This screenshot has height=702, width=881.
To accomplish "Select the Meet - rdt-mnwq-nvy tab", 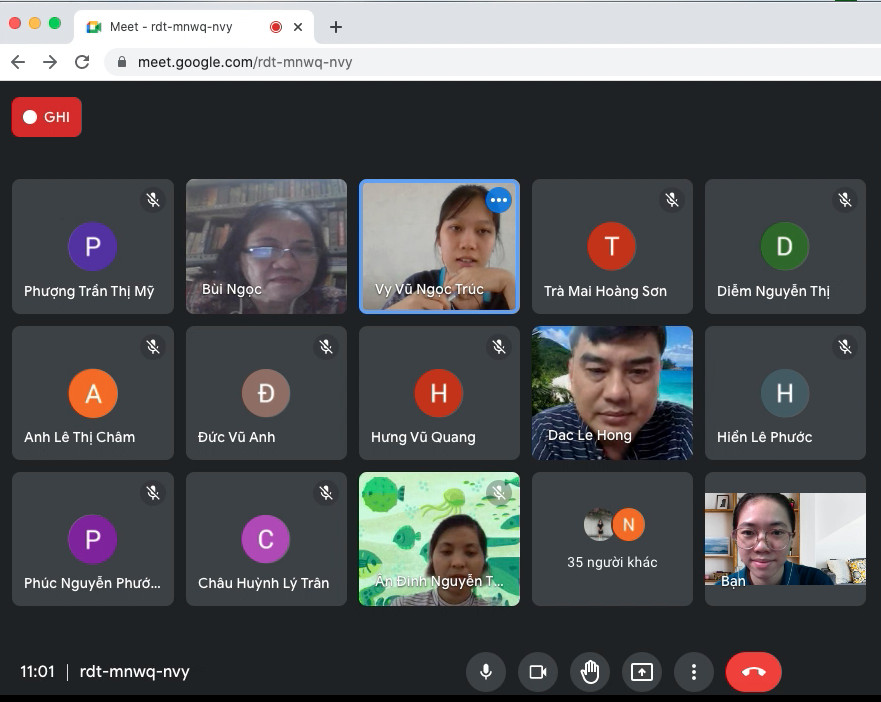I will tap(194, 27).
